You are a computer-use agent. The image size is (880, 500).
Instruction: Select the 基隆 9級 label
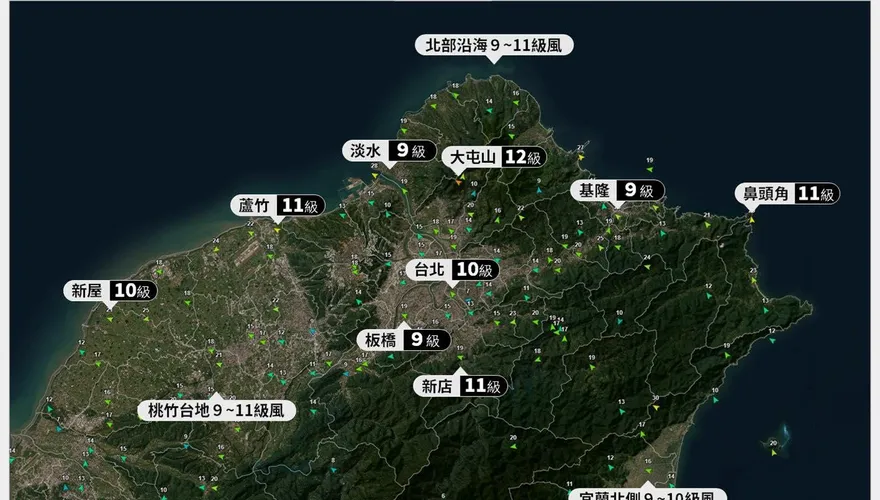coord(617,191)
